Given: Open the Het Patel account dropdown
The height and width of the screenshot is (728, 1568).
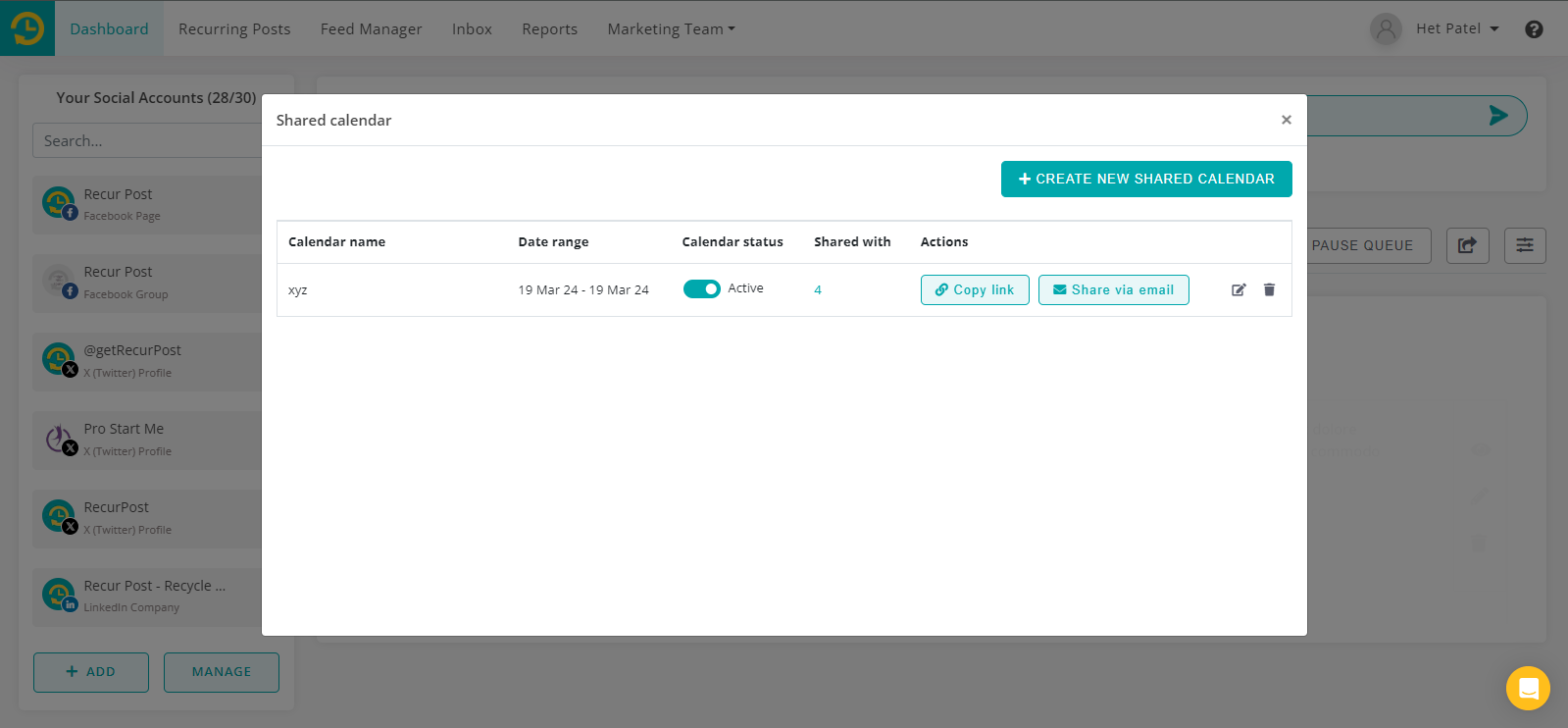Looking at the screenshot, I should [1457, 28].
